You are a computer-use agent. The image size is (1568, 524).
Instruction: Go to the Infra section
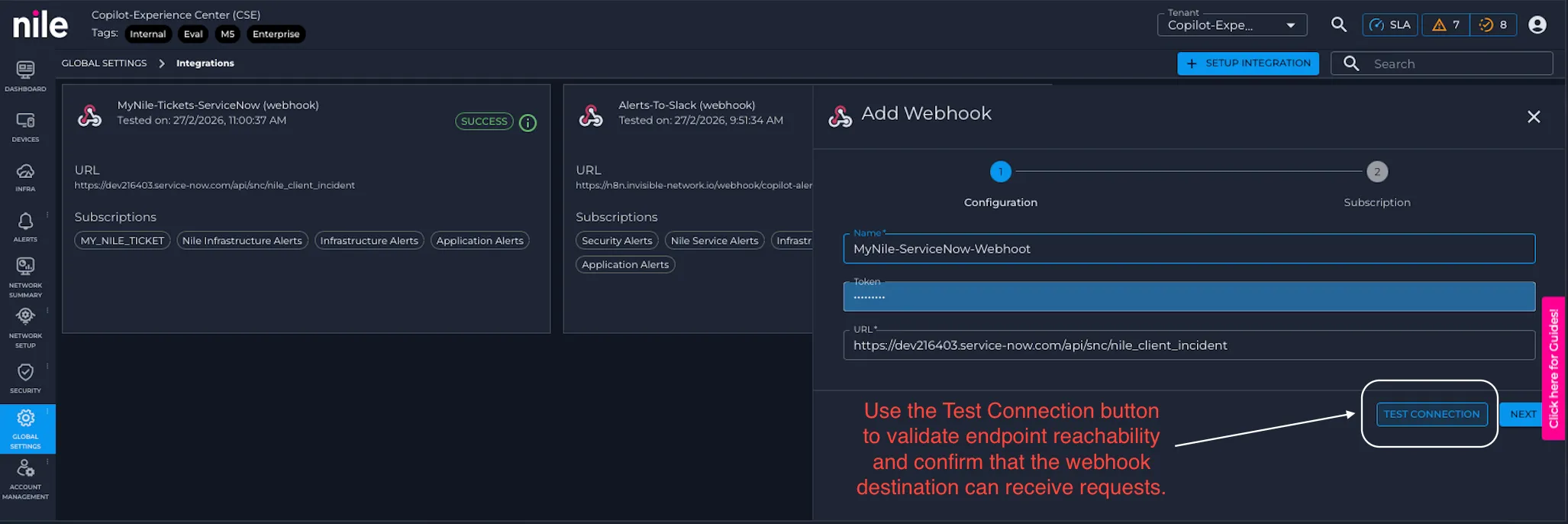[x=25, y=177]
